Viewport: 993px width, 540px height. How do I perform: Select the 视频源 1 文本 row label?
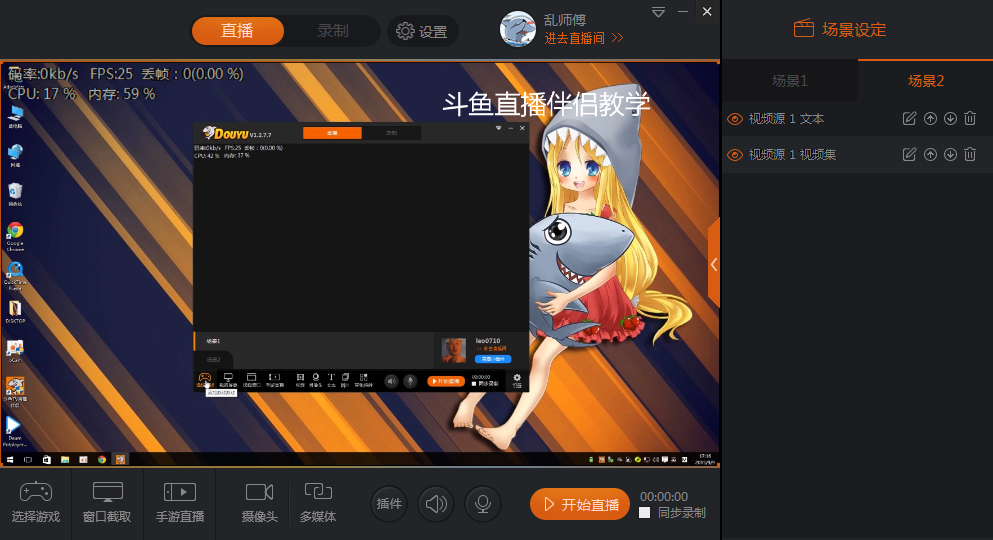point(786,119)
